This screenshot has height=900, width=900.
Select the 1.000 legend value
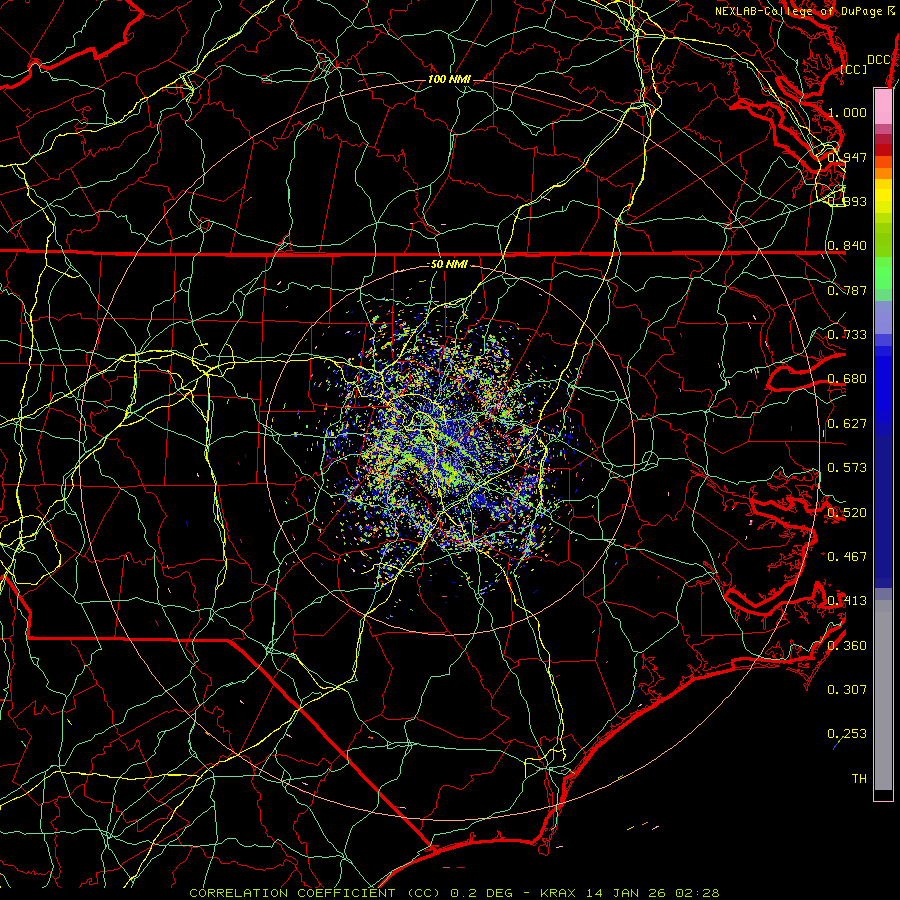847,112
